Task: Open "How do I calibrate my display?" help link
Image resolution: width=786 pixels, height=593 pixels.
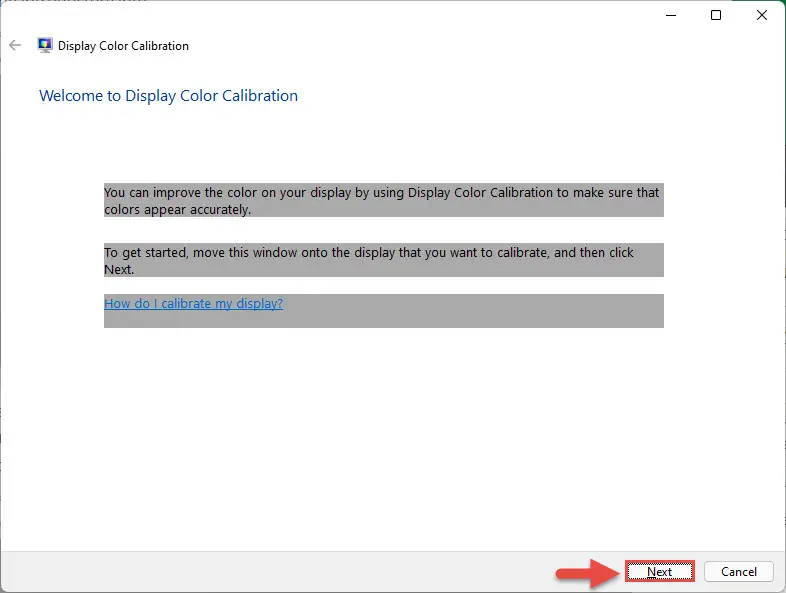Action: tap(193, 303)
